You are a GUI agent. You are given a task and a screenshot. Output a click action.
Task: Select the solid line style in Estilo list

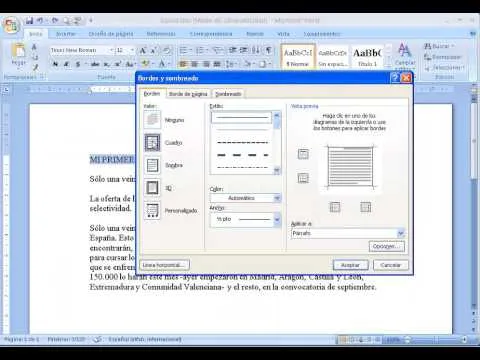click(x=241, y=117)
